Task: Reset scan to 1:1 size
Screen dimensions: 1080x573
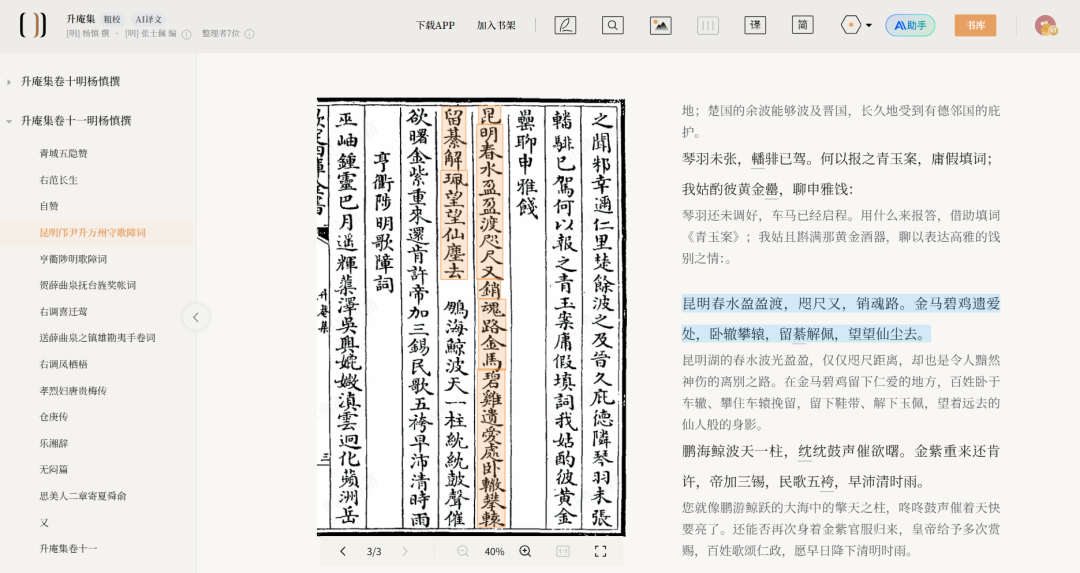Action: 563,551
